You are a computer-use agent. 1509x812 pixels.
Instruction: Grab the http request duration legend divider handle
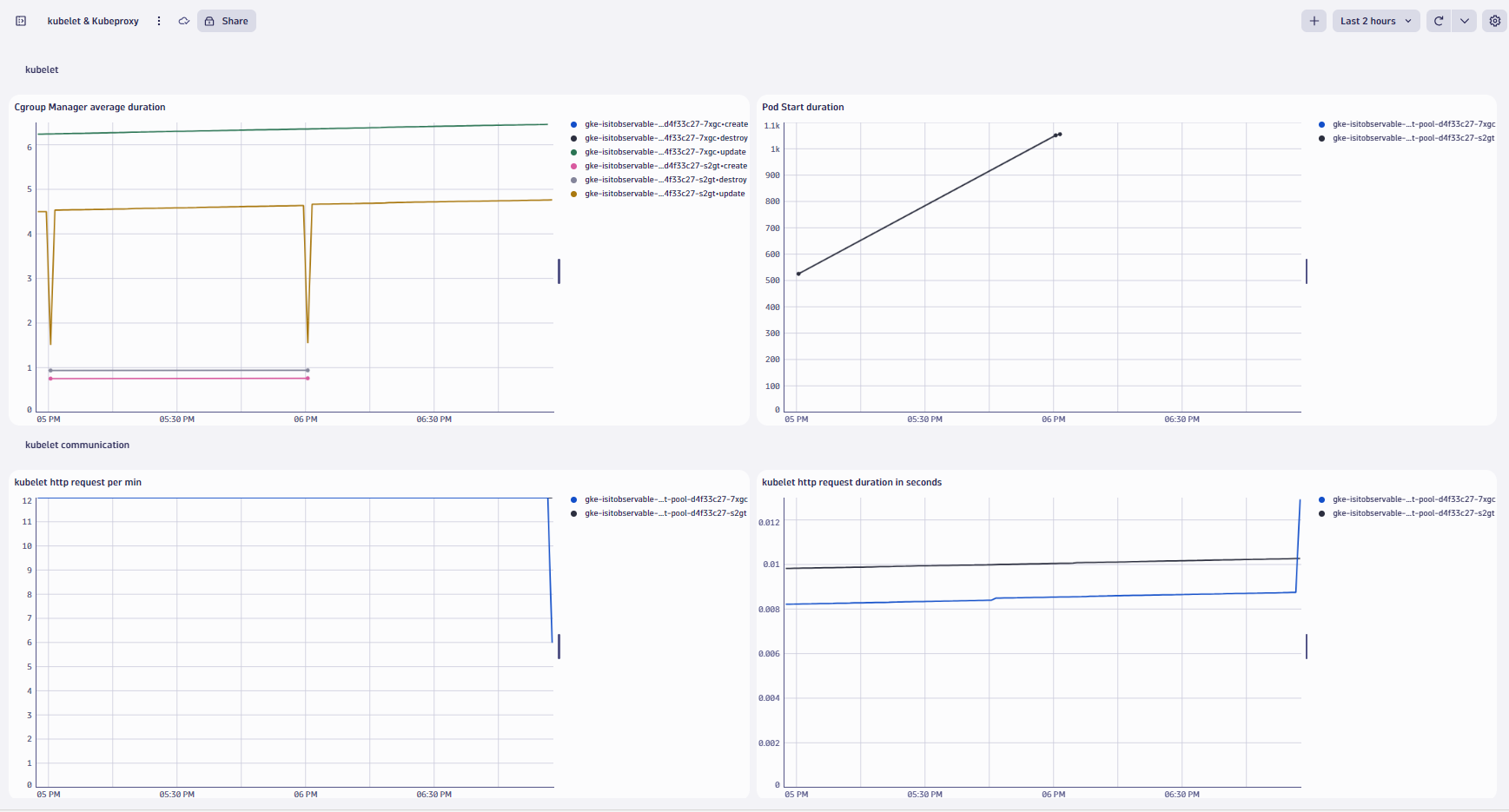tap(1306, 646)
